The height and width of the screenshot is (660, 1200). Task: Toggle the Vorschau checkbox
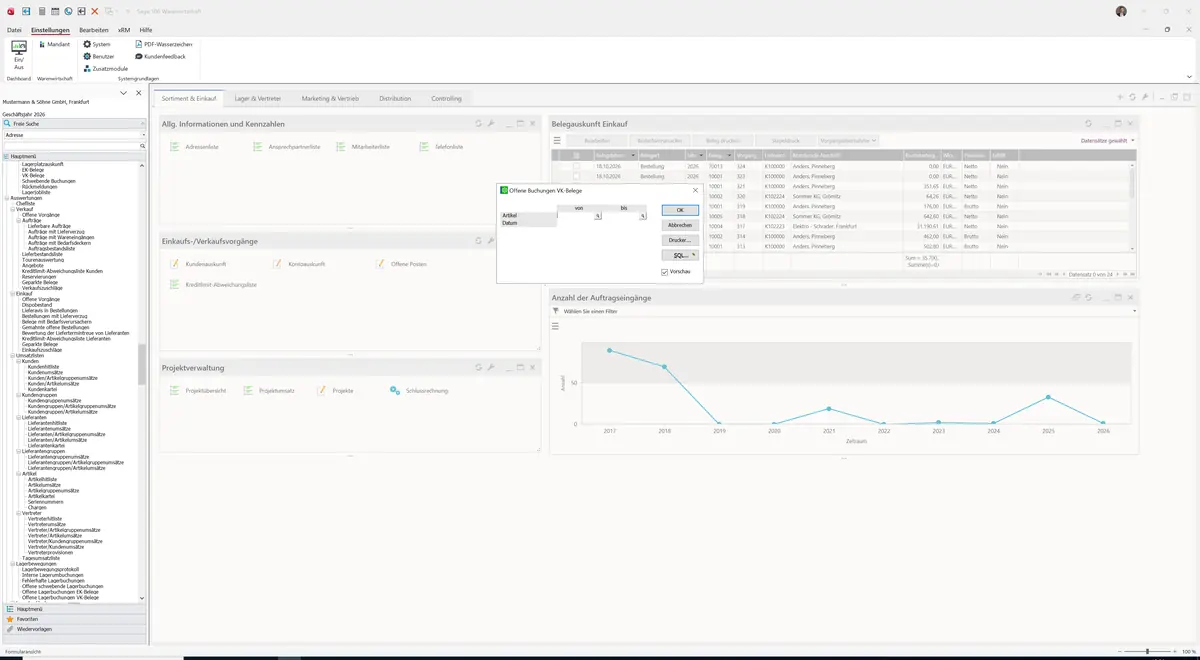665,271
